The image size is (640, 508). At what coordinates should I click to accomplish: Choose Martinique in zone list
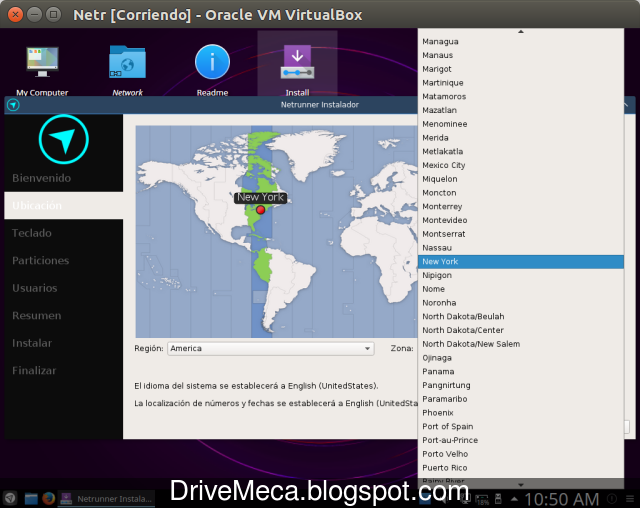click(521, 83)
